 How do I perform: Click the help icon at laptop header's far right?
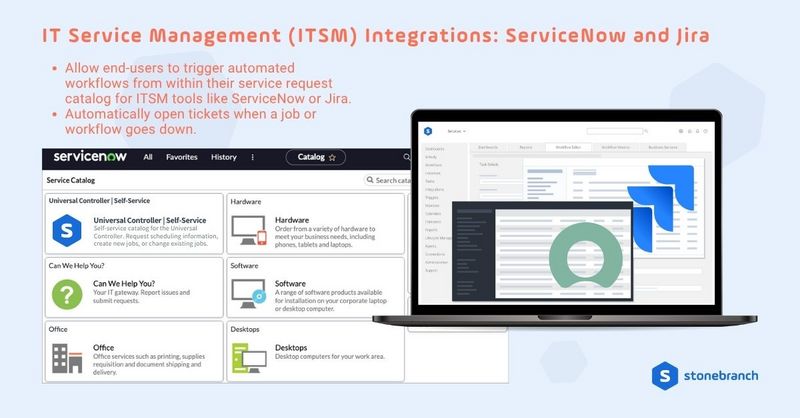pyautogui.click(x=706, y=131)
